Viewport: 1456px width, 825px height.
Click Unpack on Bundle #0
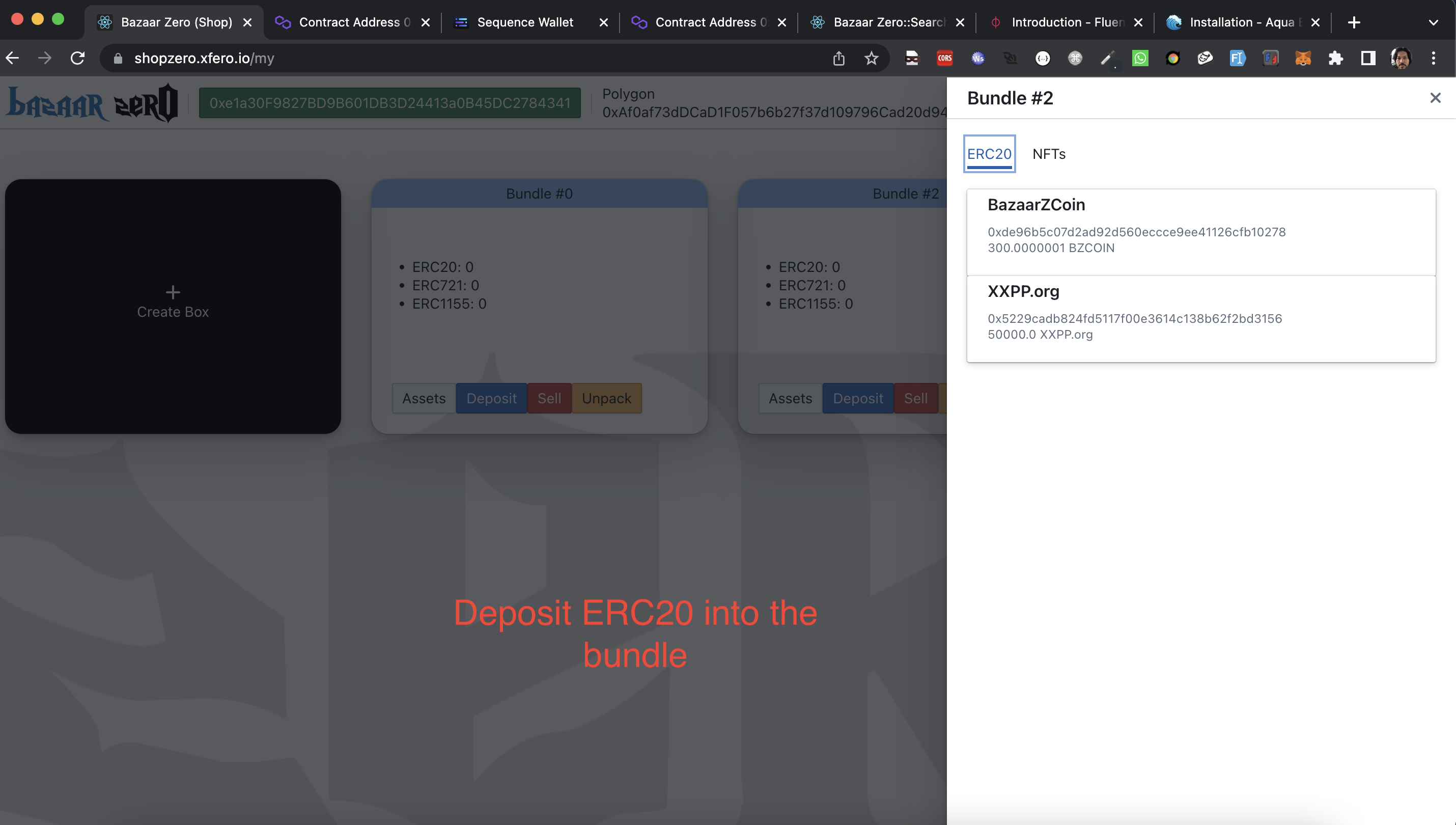[x=606, y=398]
